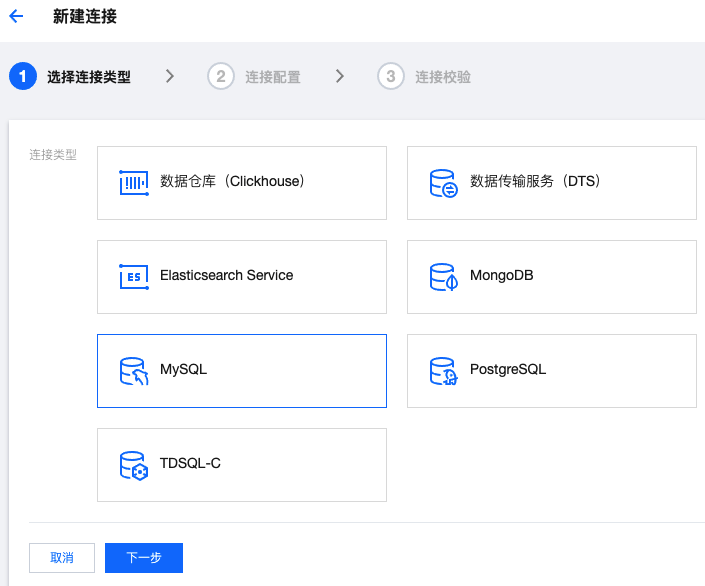The height and width of the screenshot is (586, 705).
Task: Open the 选择连接类型 step label
Action: (89, 77)
